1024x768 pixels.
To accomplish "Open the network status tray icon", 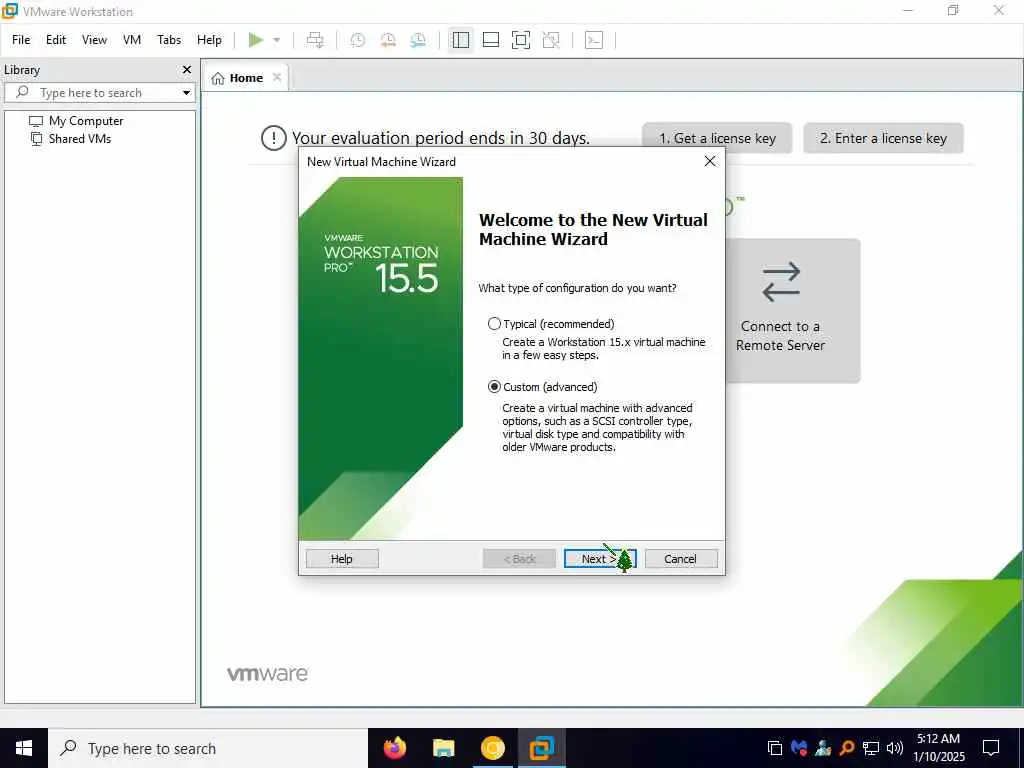I will (871, 748).
